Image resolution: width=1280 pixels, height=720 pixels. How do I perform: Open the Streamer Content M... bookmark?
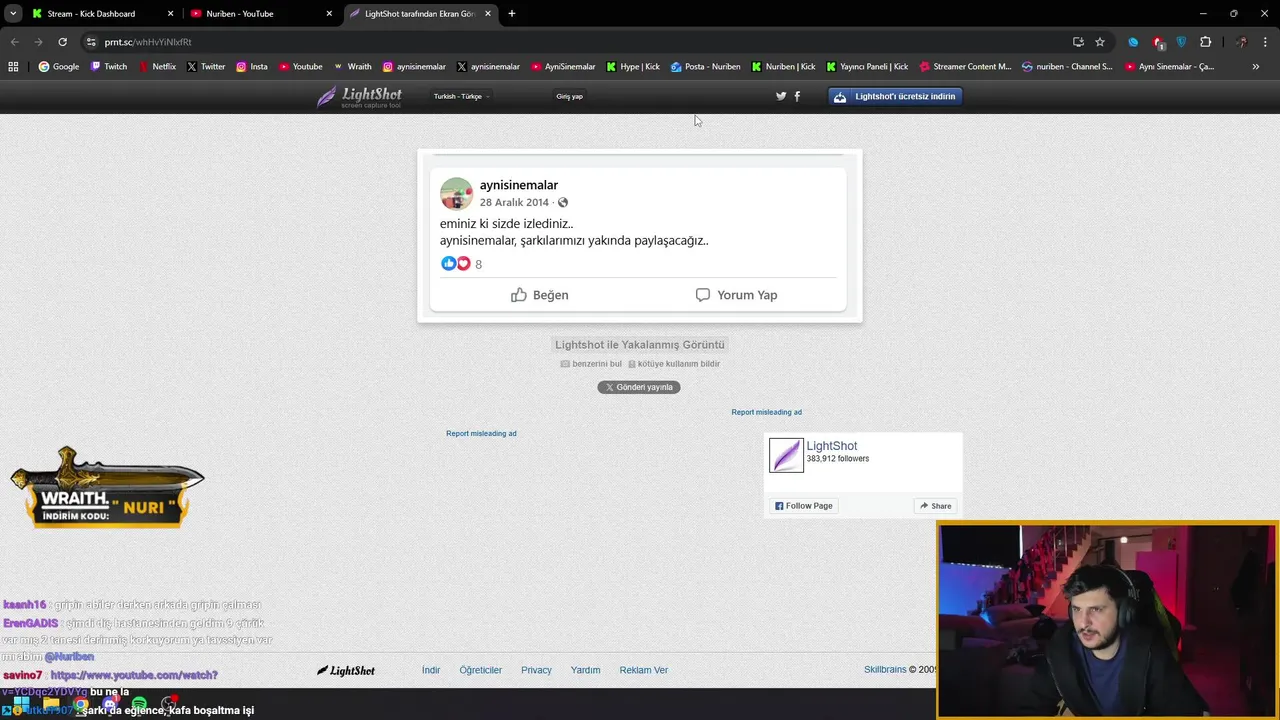click(965, 67)
